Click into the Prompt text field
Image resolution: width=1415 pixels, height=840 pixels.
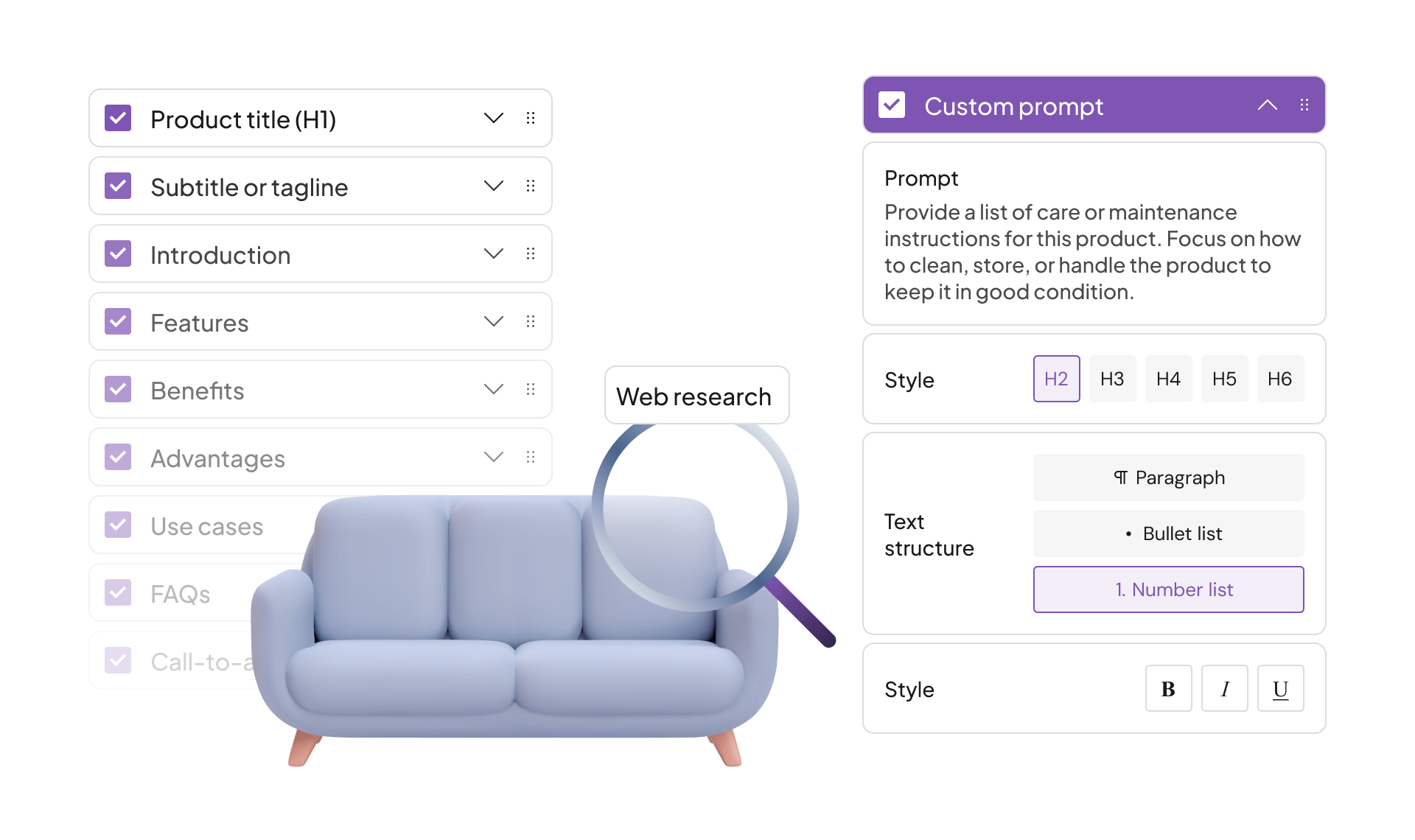coord(1094,234)
